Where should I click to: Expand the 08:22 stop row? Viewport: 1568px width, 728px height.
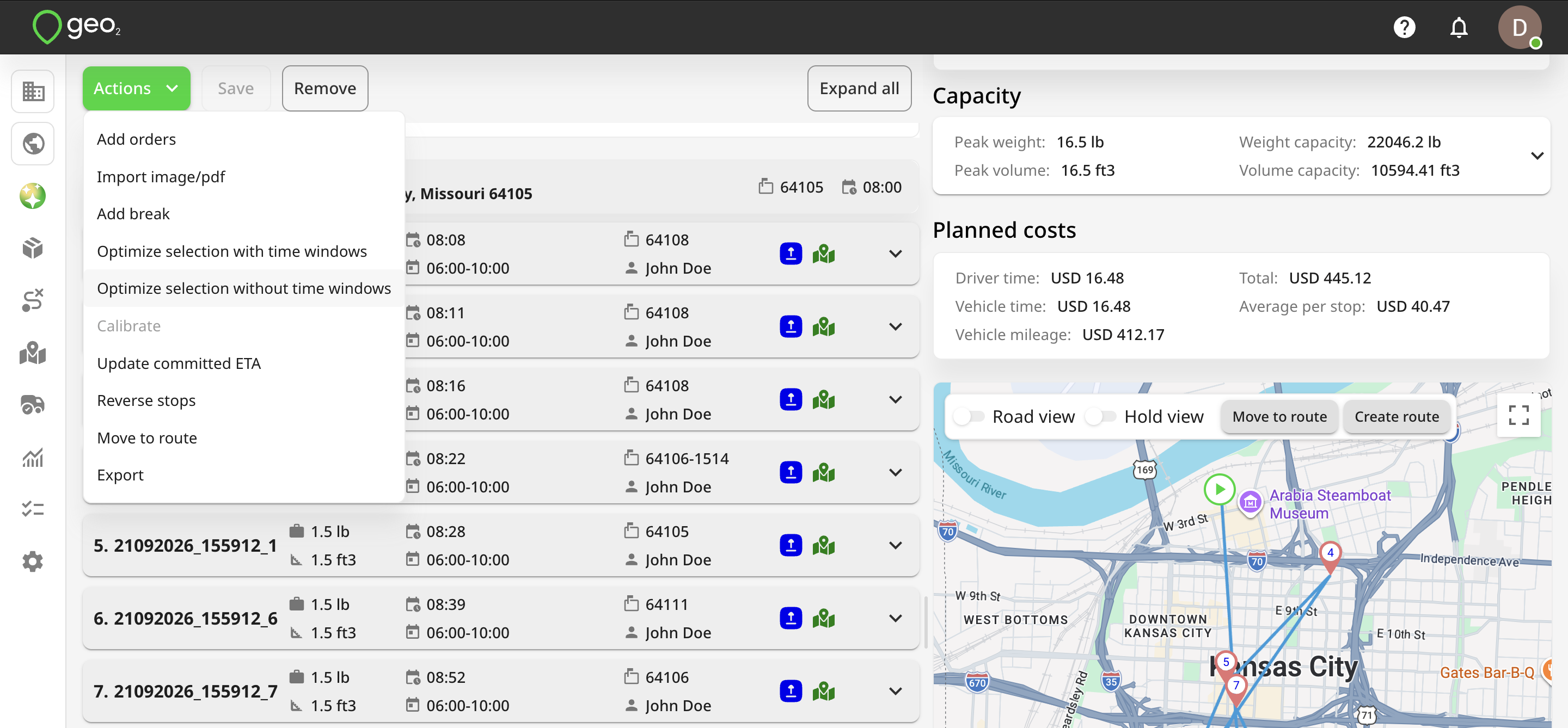click(896, 473)
